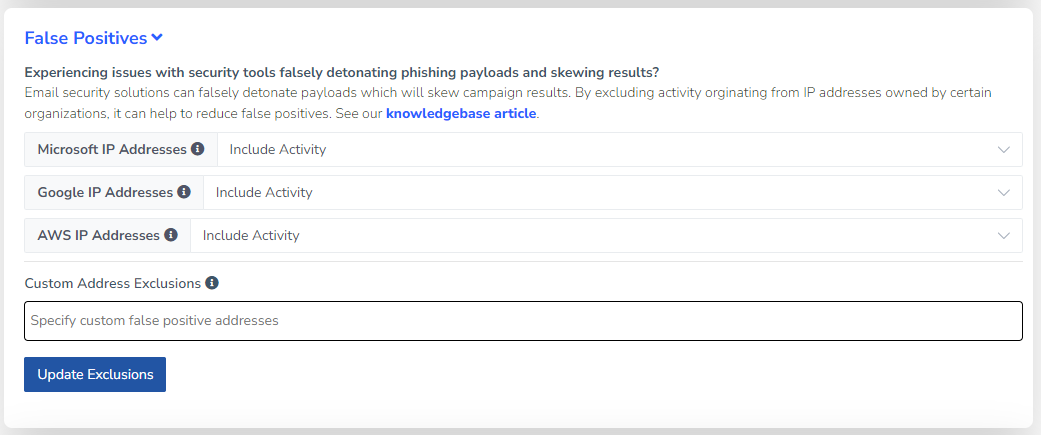Focus the custom false positive addresses field
1041x435 pixels.
[x=523, y=321]
